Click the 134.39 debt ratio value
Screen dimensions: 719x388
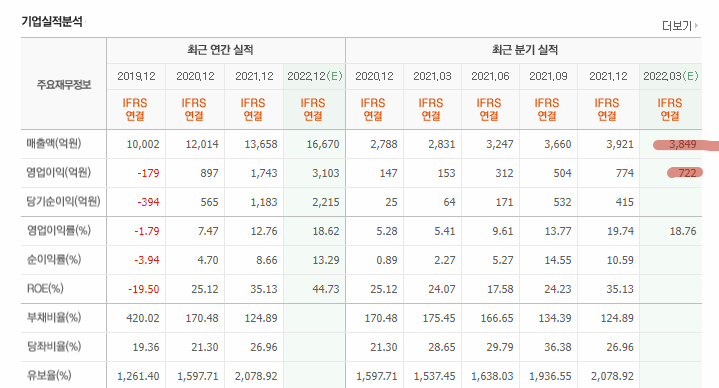[555, 318]
